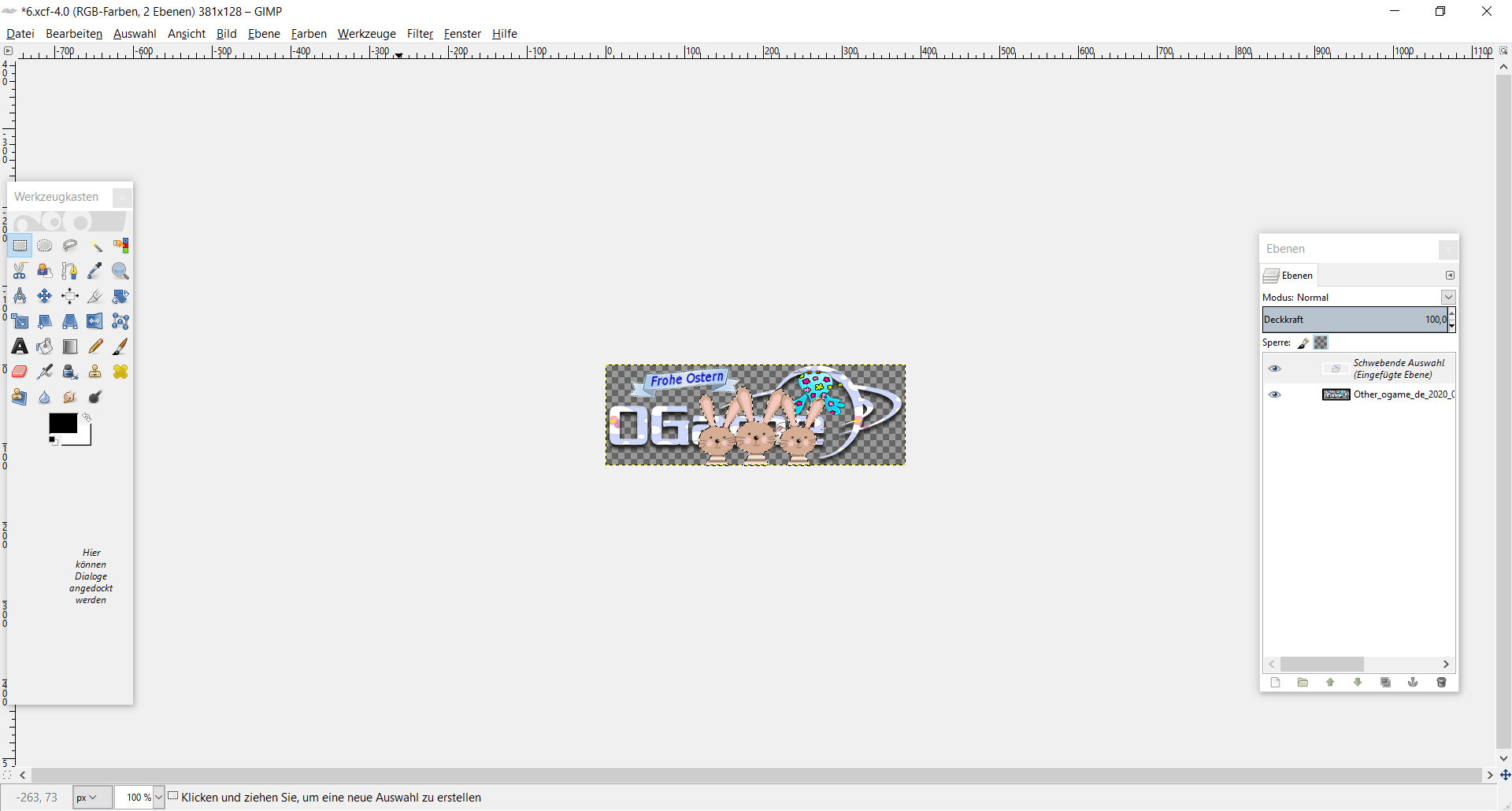Select the Dodge/Burn tool

(x=95, y=397)
